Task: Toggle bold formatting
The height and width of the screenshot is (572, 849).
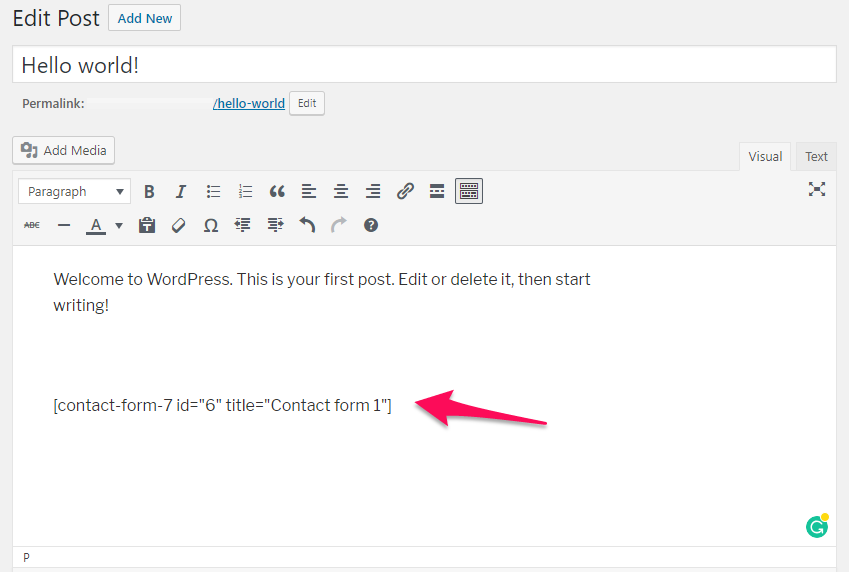Action: click(149, 191)
